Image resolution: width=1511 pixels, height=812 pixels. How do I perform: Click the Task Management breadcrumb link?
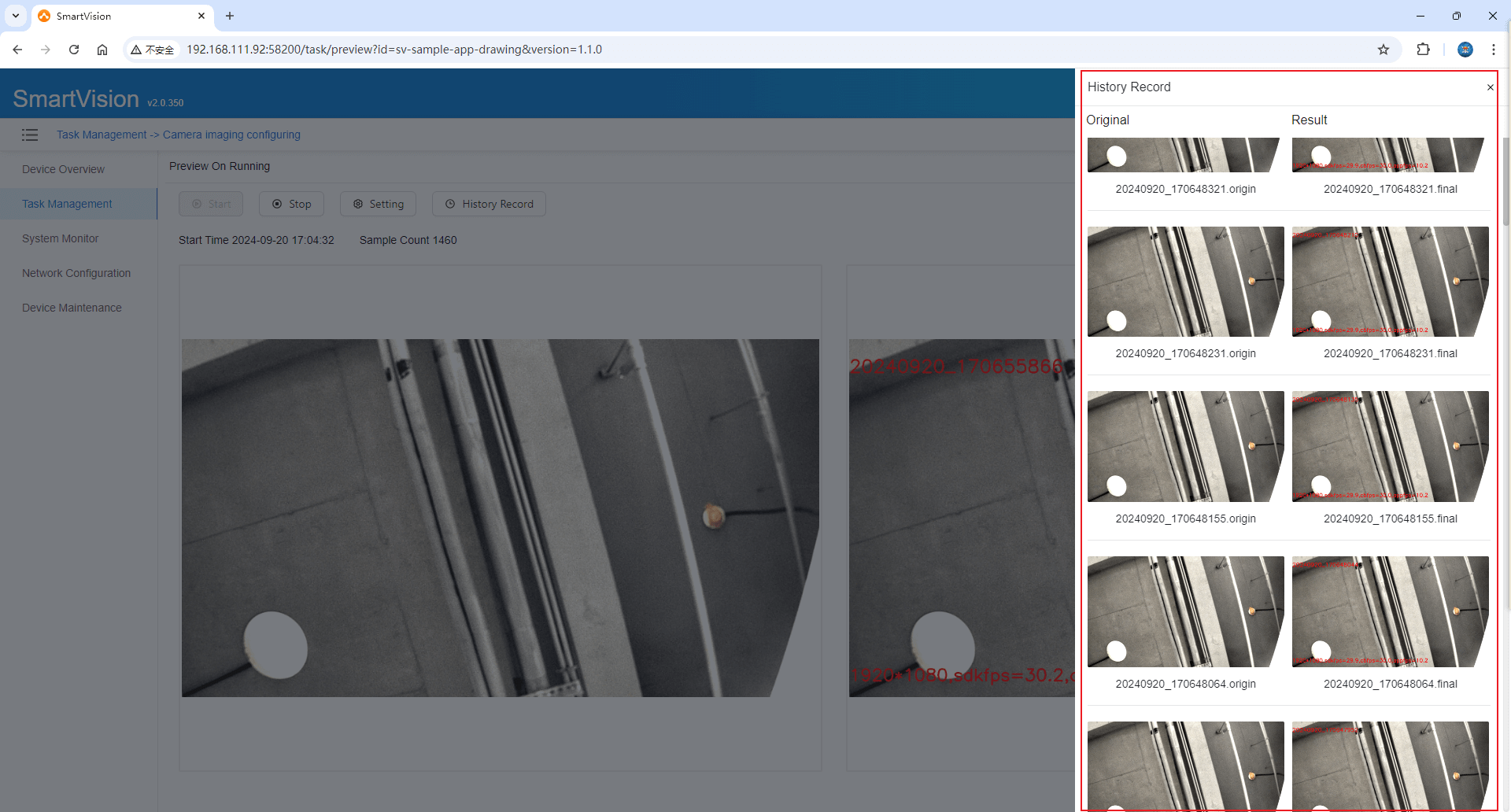[102, 135]
